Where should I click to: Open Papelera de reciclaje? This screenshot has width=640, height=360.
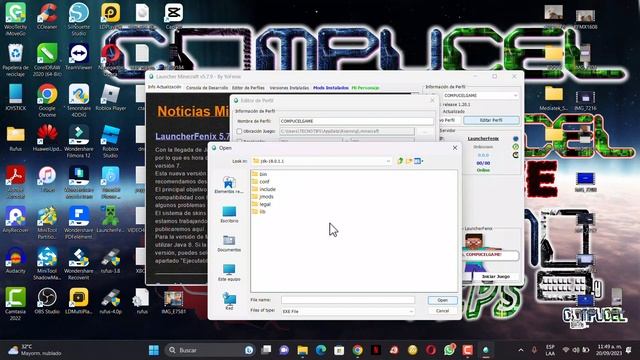click(16, 60)
